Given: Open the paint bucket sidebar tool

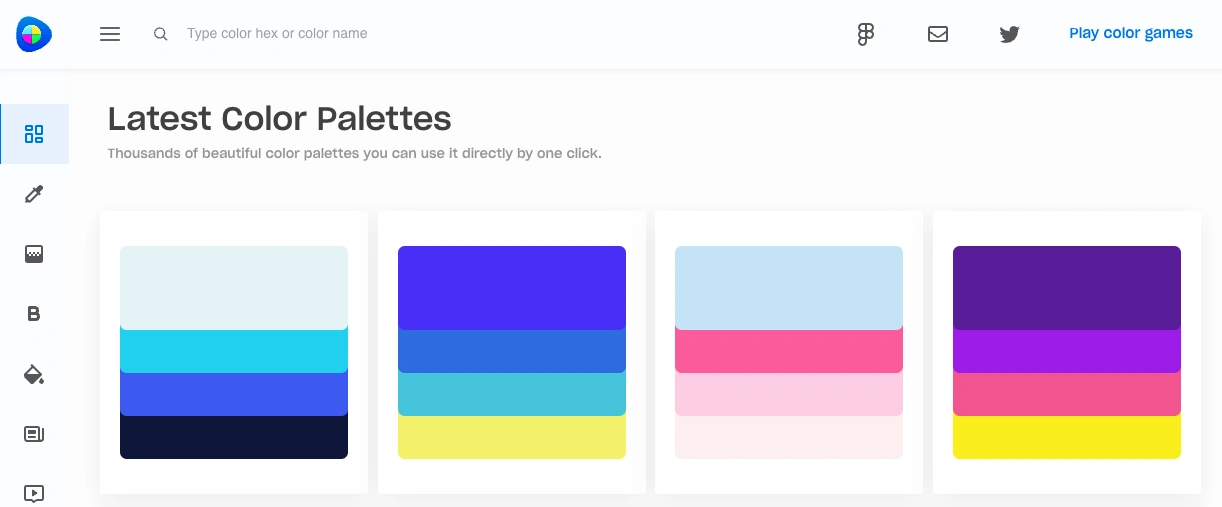Looking at the screenshot, I should tap(34, 375).
